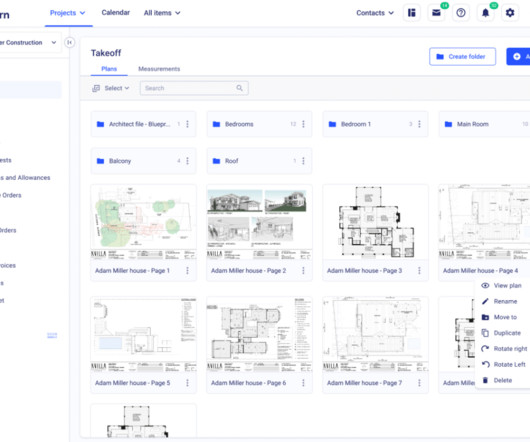Click the Search input field
The height and width of the screenshot is (442, 530).
194,88
